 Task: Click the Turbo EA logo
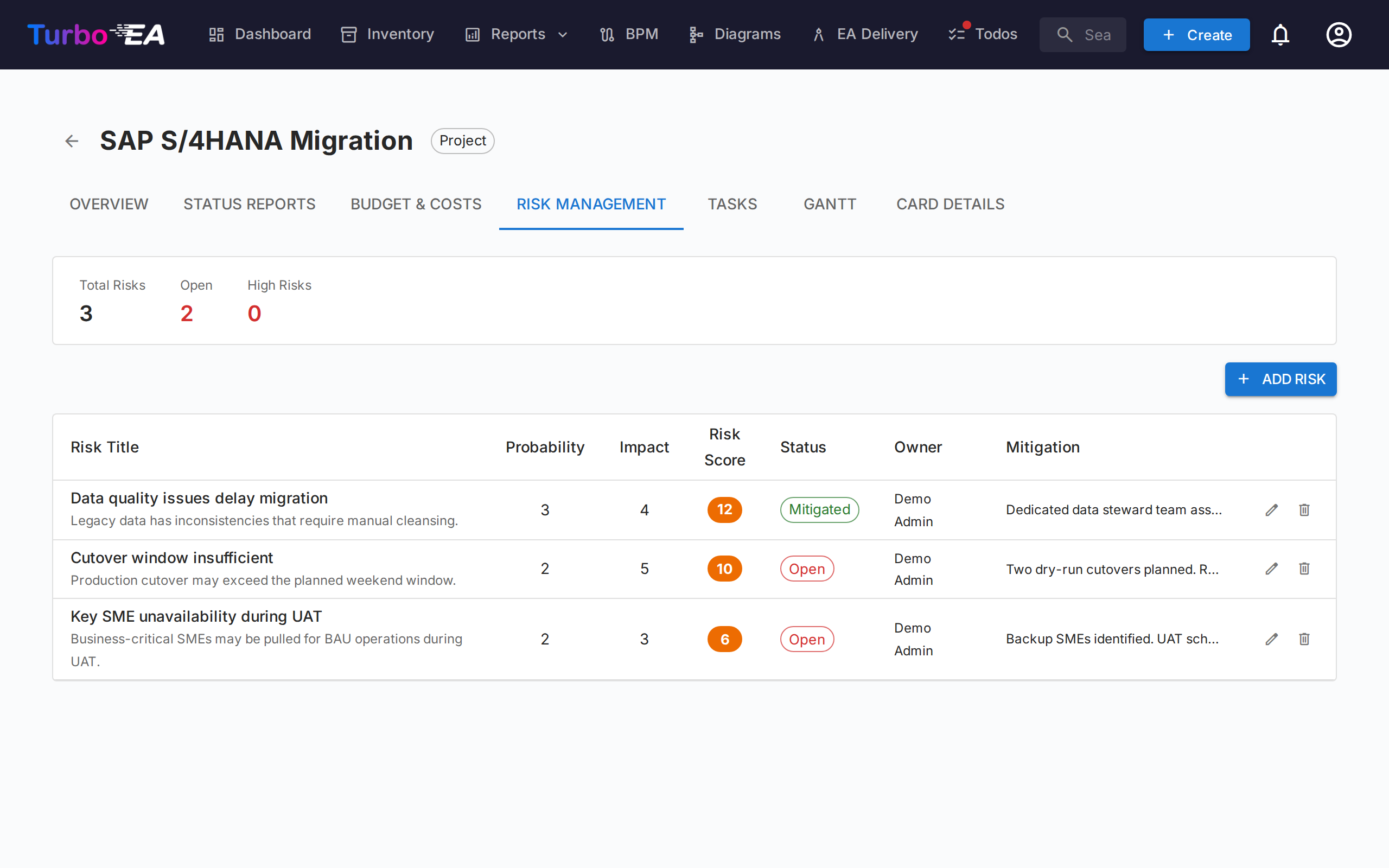pos(96,34)
